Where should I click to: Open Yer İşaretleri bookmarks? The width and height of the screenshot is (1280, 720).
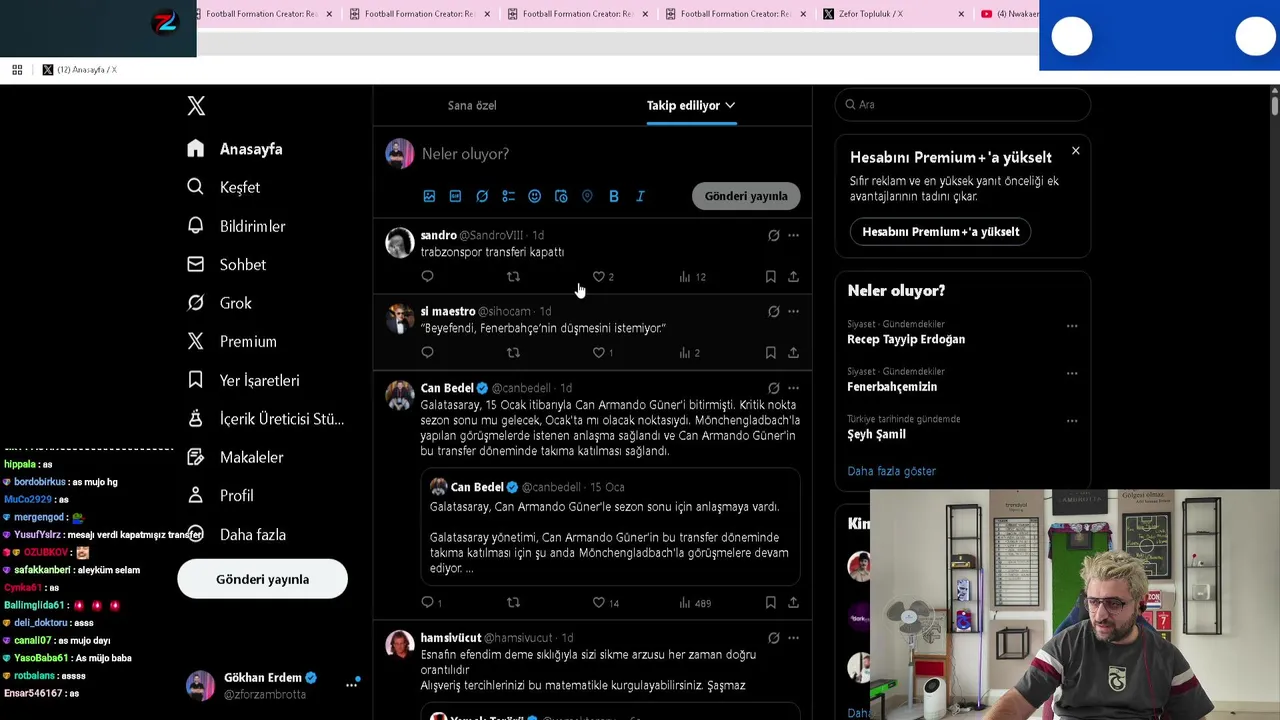[243, 380]
